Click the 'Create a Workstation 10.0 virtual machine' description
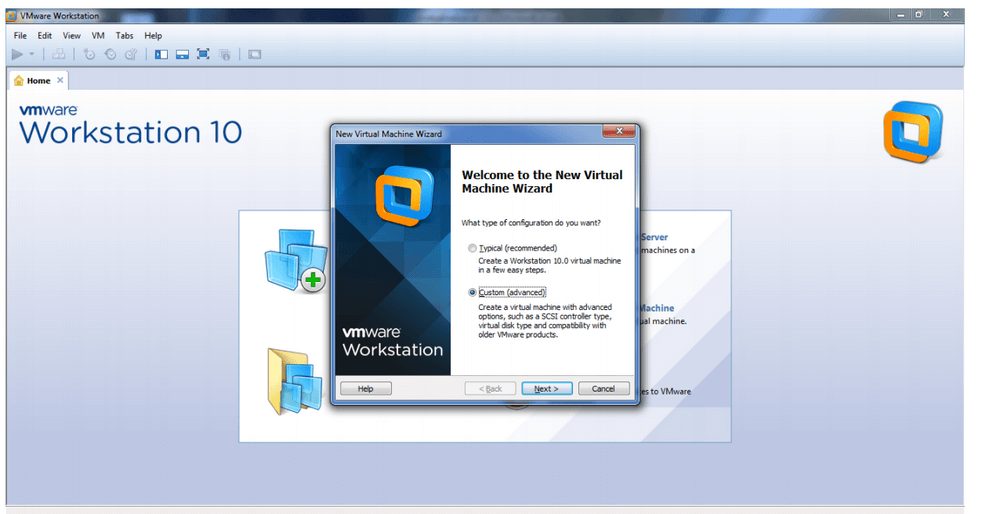The width and height of the screenshot is (988, 514). click(549, 265)
